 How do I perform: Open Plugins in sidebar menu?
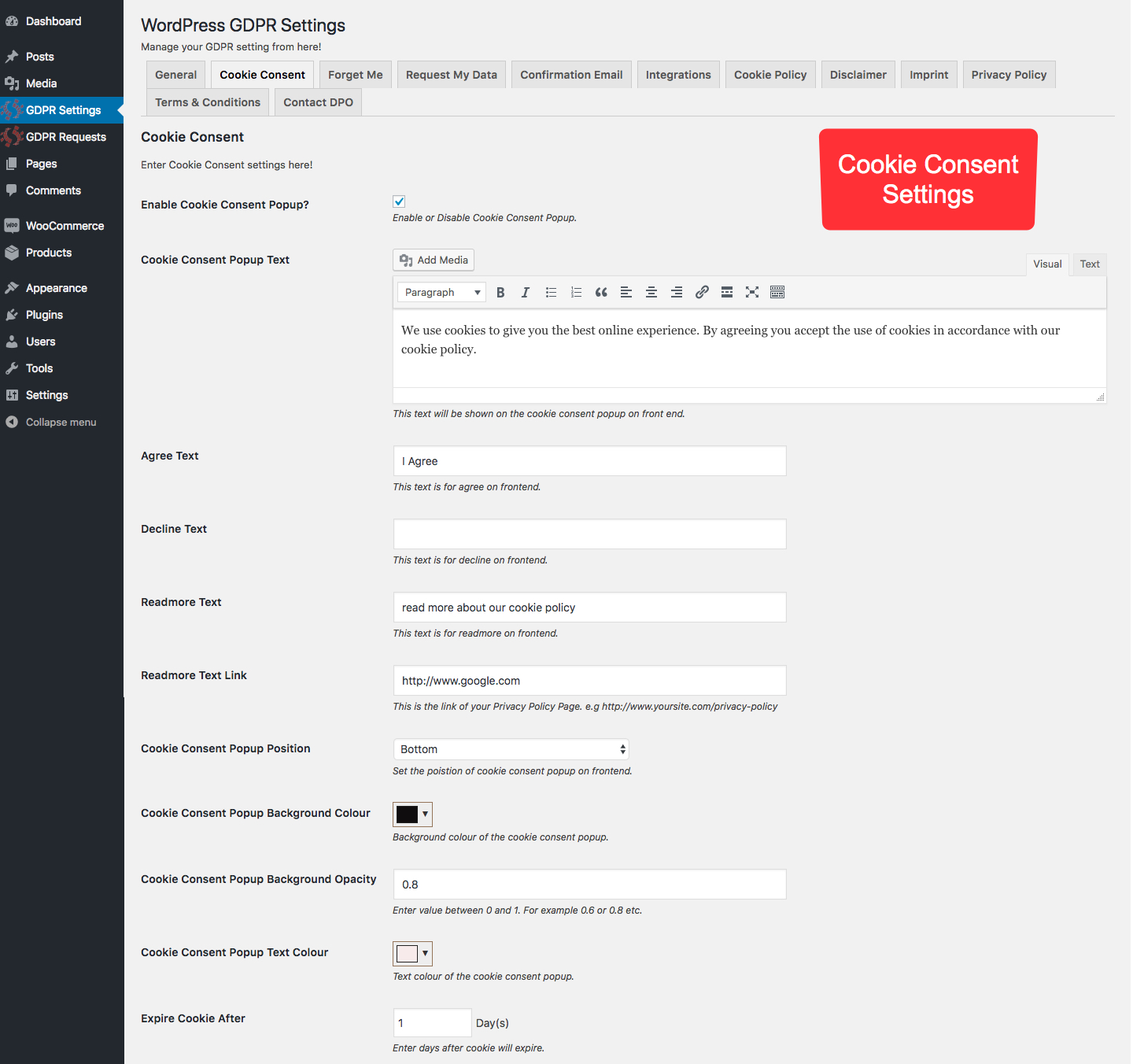[x=61, y=315]
